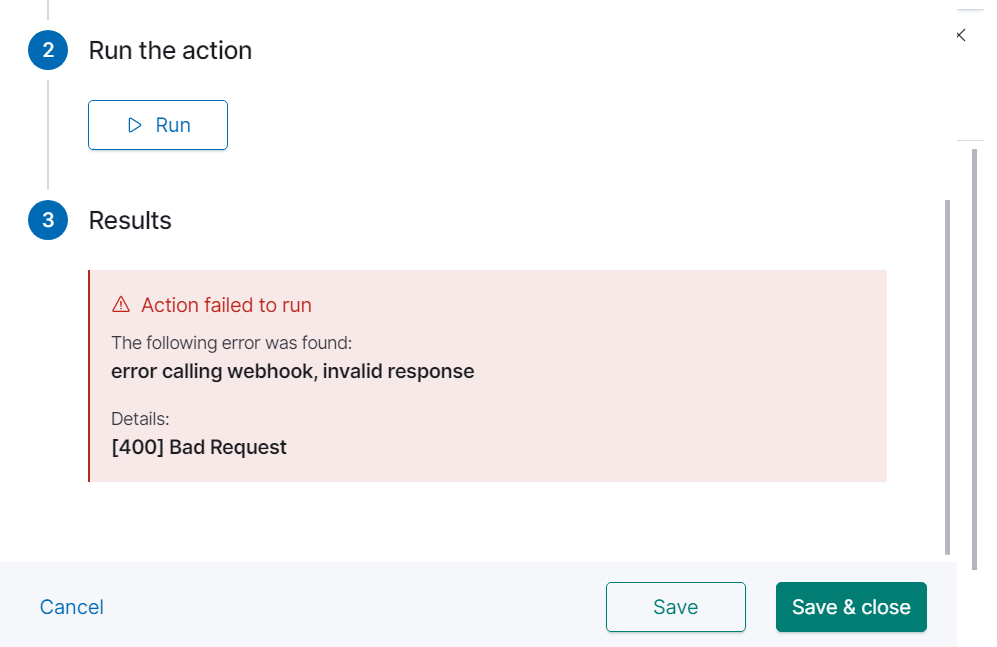Click the "Details:" label in the error callout
This screenshot has height=647, width=997.
140,419
